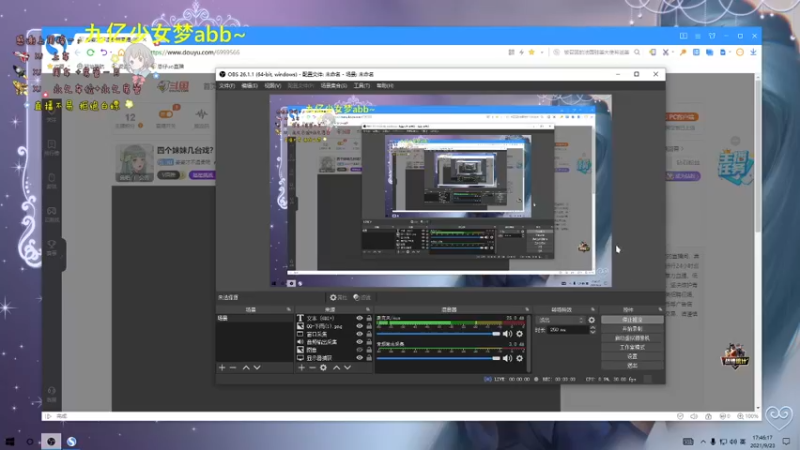Open the Tools menu in OBS
800x450 pixels.
(361, 86)
